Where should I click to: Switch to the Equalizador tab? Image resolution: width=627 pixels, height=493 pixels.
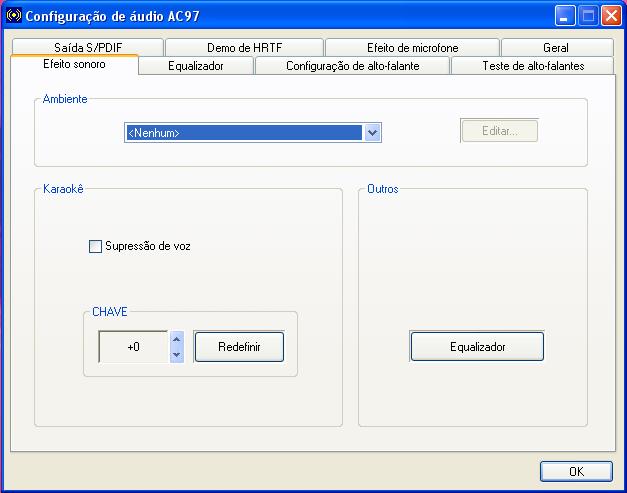coord(196,66)
